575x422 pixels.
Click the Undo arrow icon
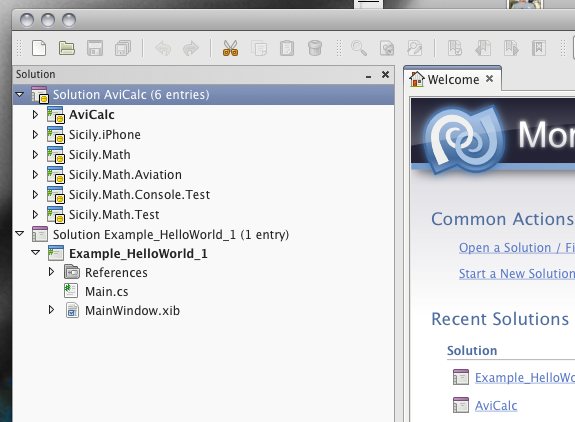click(163, 48)
